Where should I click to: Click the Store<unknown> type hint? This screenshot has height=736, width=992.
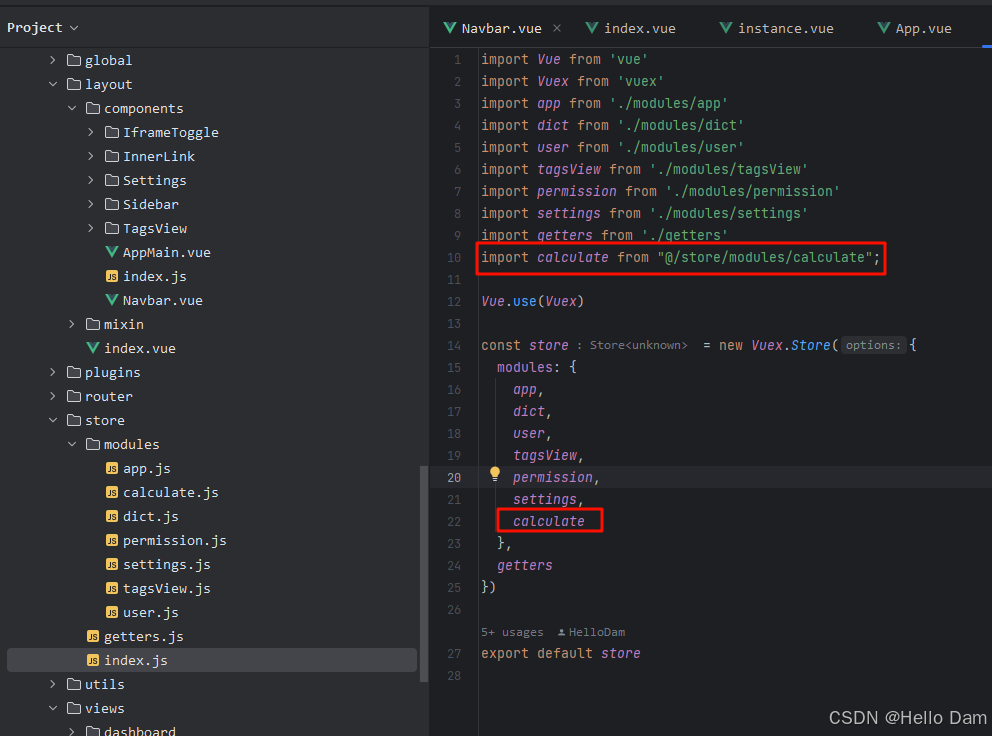point(638,345)
